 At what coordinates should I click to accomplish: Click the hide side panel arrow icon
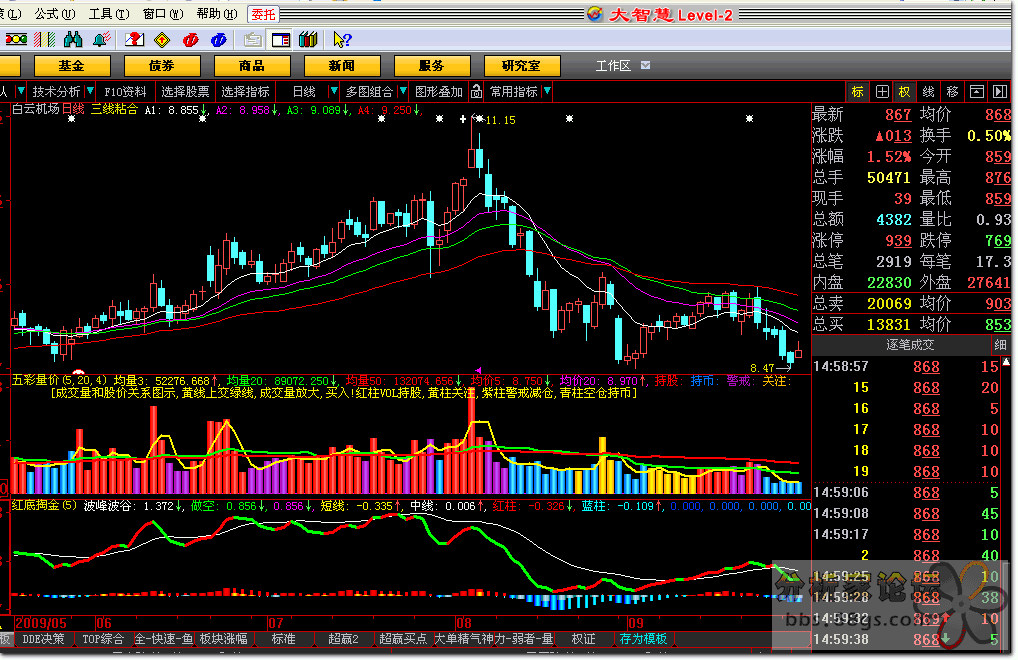(x=1000, y=92)
